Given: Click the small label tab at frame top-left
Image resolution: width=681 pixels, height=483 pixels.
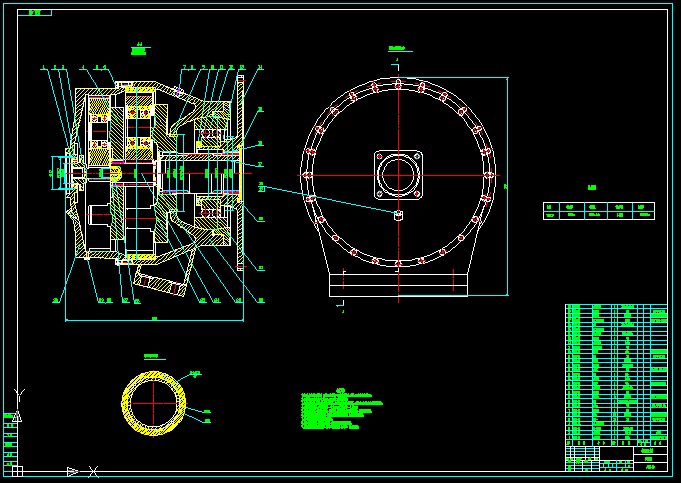Looking at the screenshot, I should [x=34, y=13].
